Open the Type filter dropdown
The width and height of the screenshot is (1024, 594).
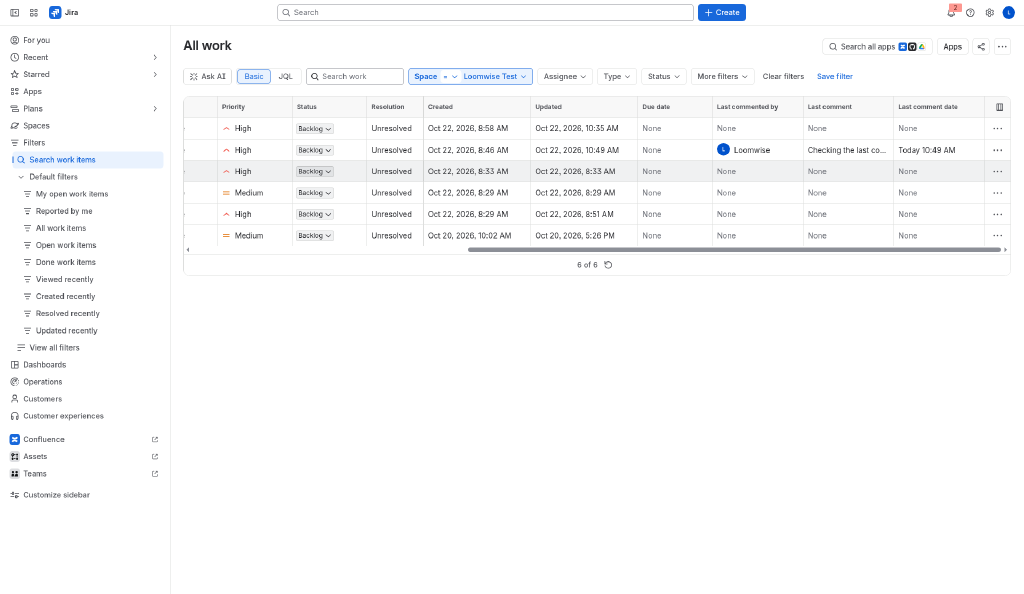click(616, 76)
